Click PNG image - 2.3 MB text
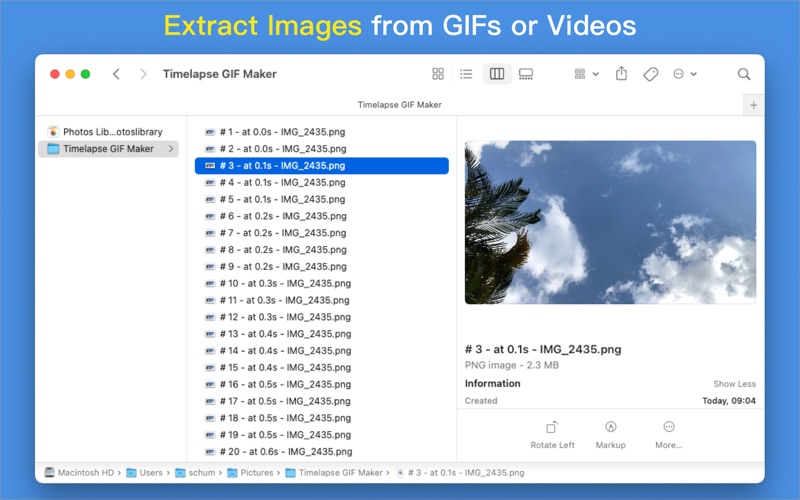Image resolution: width=800 pixels, height=500 pixels. coord(512,365)
